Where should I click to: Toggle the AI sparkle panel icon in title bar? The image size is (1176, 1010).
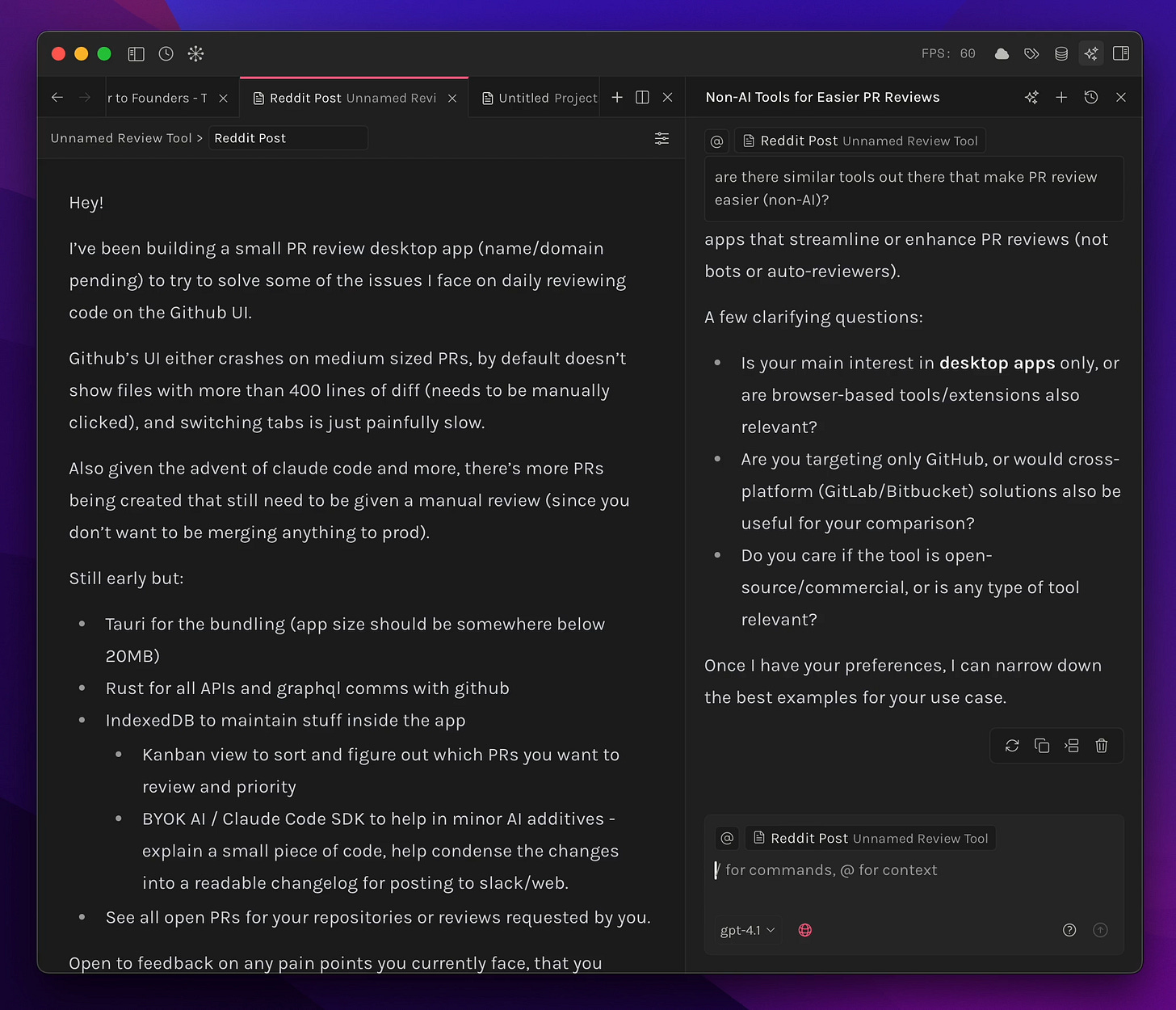(1091, 54)
